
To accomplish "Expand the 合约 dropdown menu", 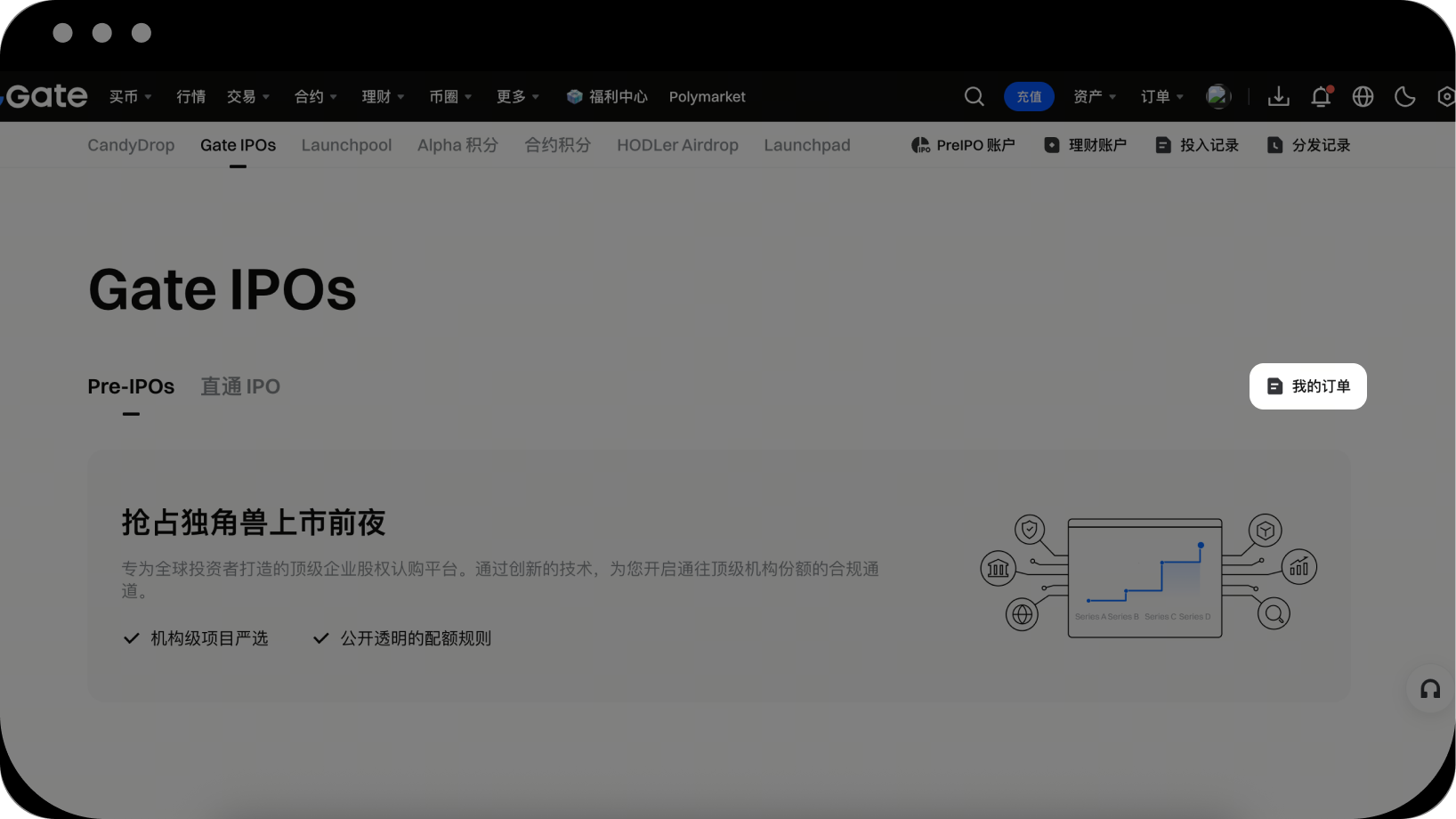I will (316, 96).
